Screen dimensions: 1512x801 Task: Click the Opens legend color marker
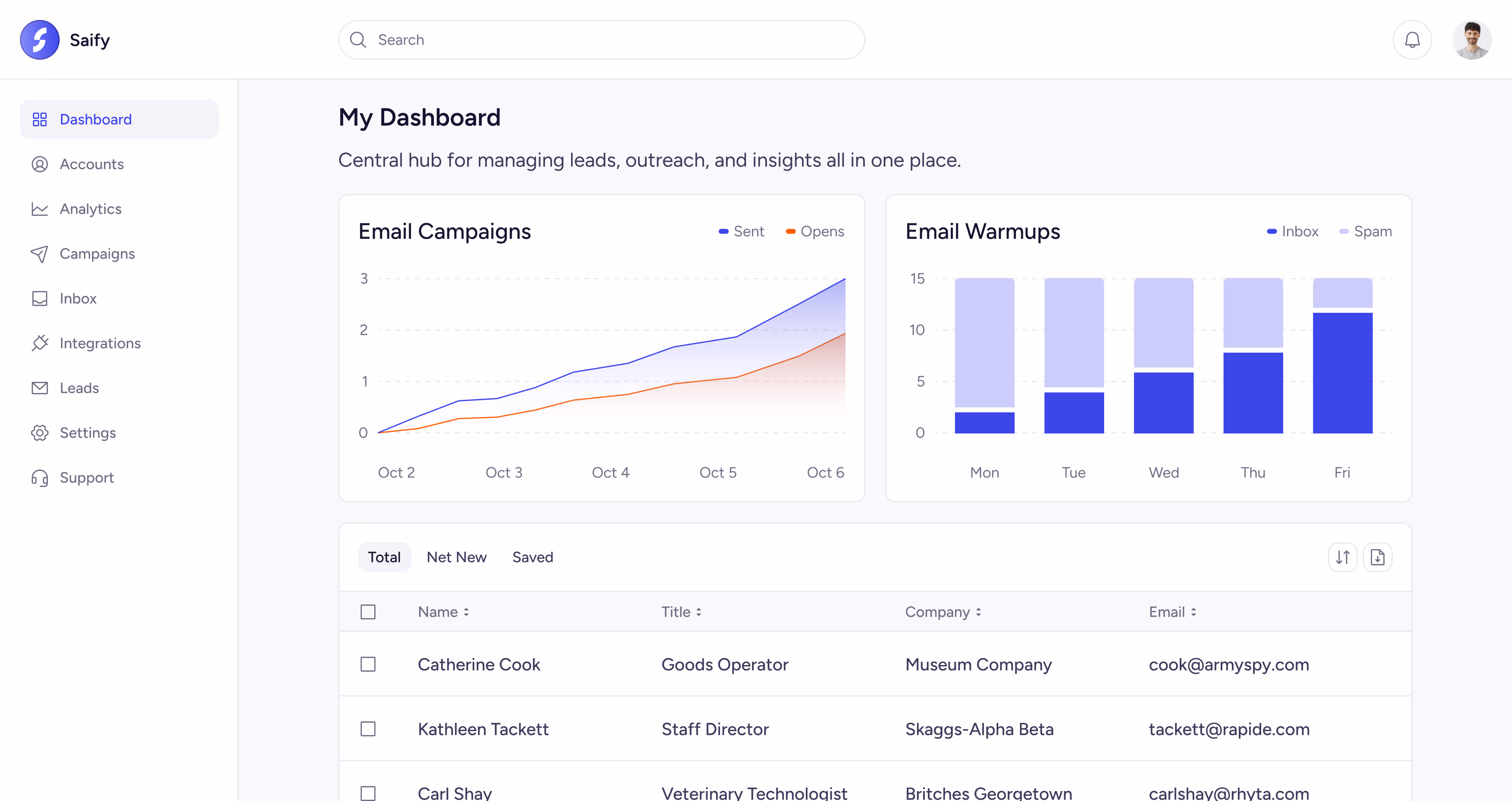[x=791, y=232]
